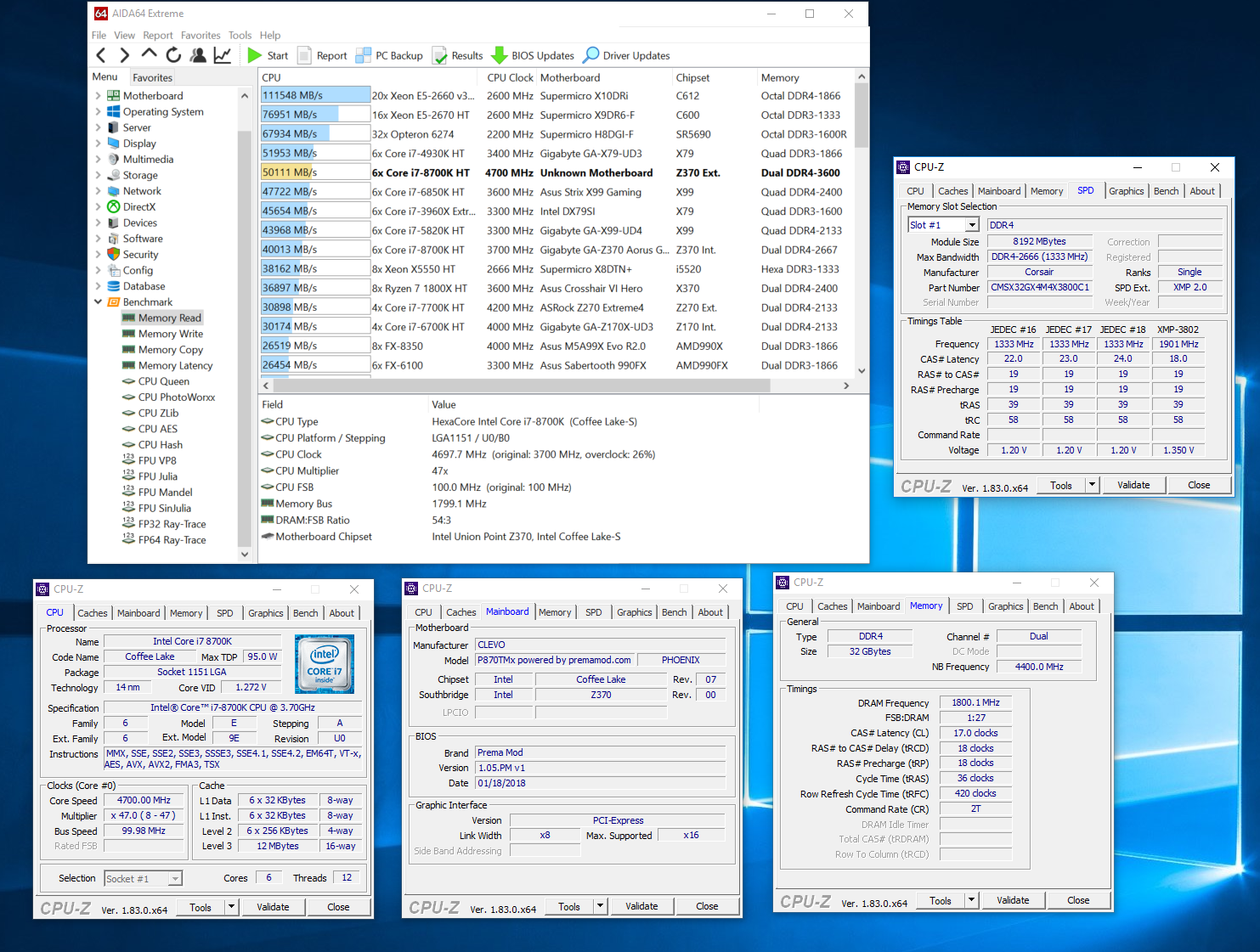1260x952 pixels.
Task: Collapse the Benchmark tree node
Action: pyautogui.click(x=98, y=302)
